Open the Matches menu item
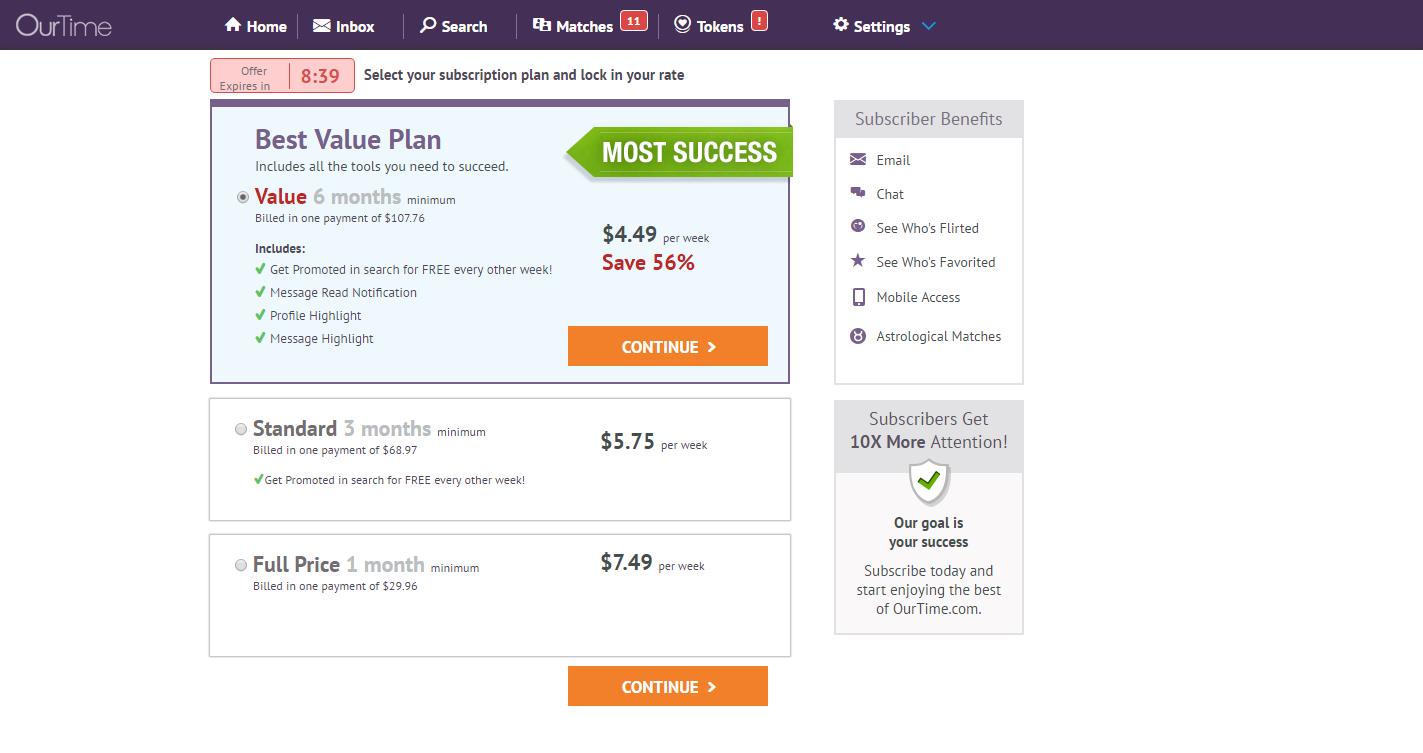Screen dimensions: 1423x753 [x=573, y=26]
